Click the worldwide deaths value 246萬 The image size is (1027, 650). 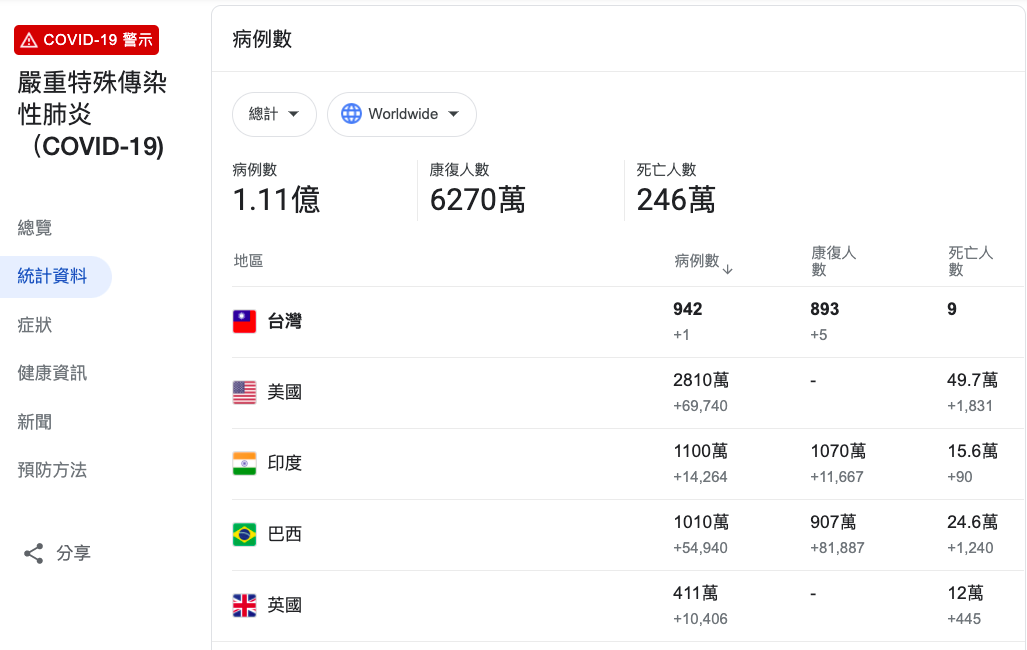click(676, 200)
